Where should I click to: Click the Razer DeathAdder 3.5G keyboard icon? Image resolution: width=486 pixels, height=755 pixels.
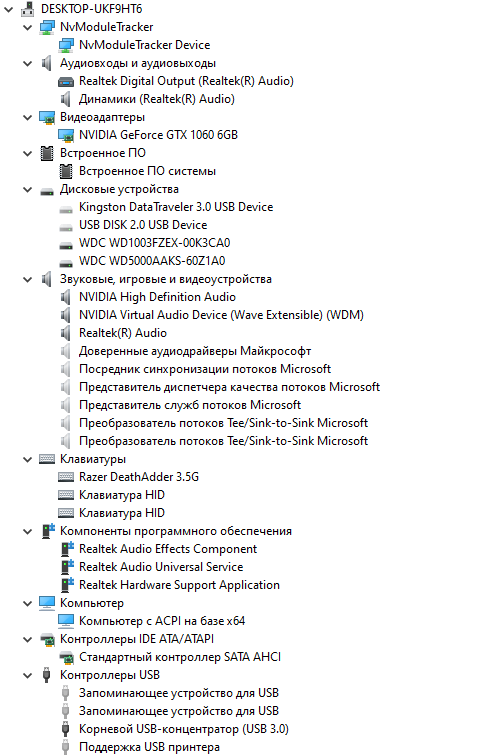66,477
